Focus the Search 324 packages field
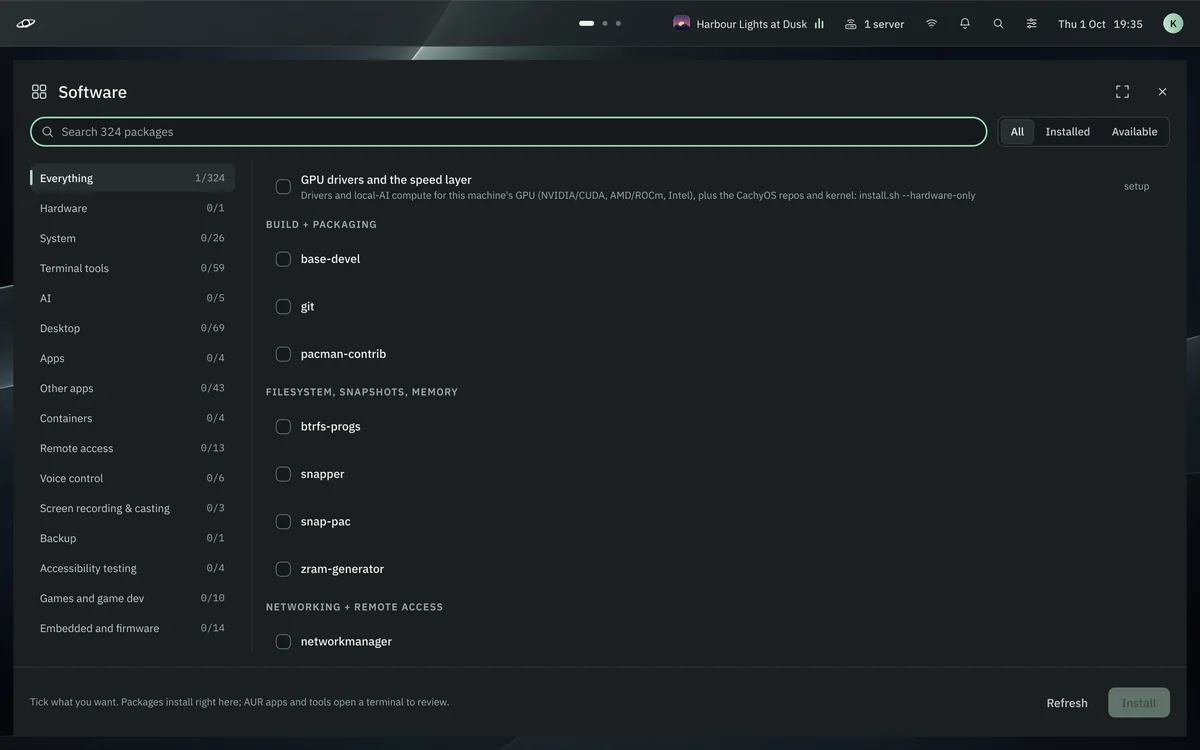Screen dimensions: 1200x750 [x=508, y=132]
